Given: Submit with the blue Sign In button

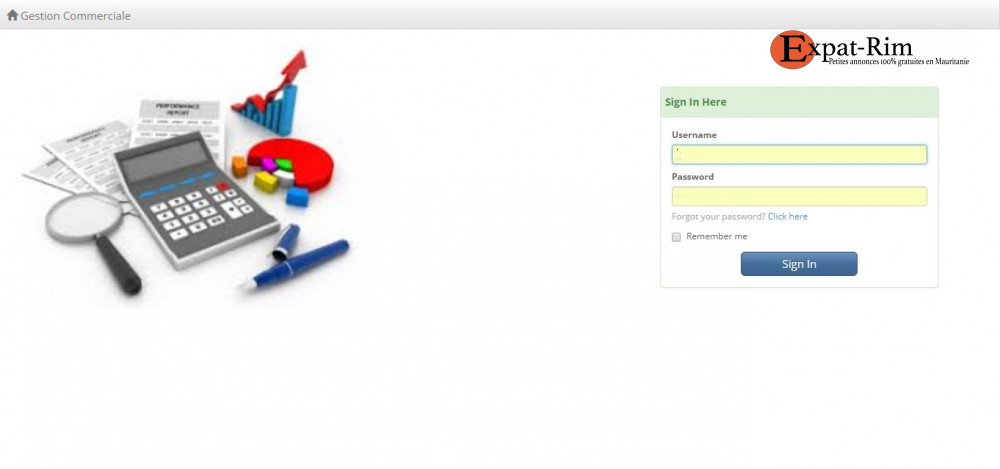Looking at the screenshot, I should point(799,264).
